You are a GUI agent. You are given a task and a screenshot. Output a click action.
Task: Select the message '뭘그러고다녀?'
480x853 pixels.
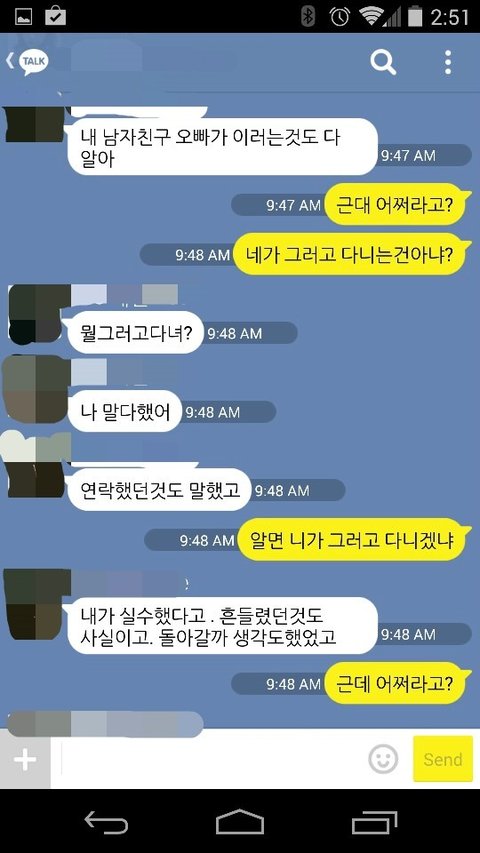click(134, 332)
